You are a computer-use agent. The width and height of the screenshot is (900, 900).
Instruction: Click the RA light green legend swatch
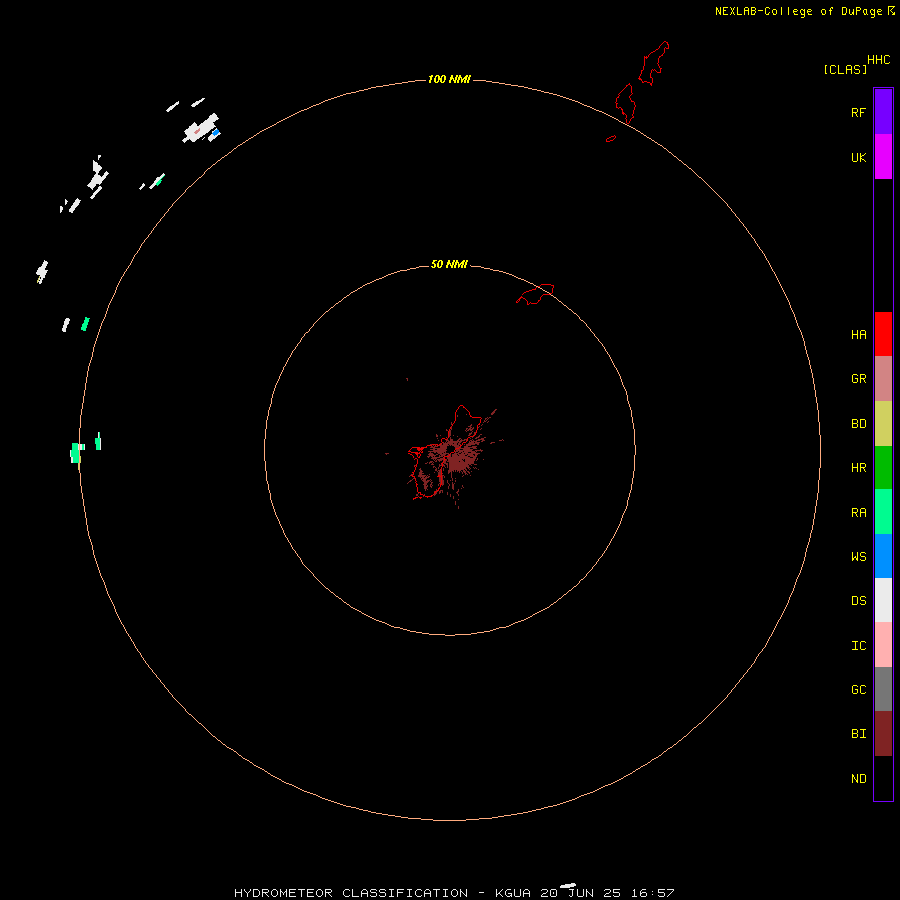tap(883, 512)
